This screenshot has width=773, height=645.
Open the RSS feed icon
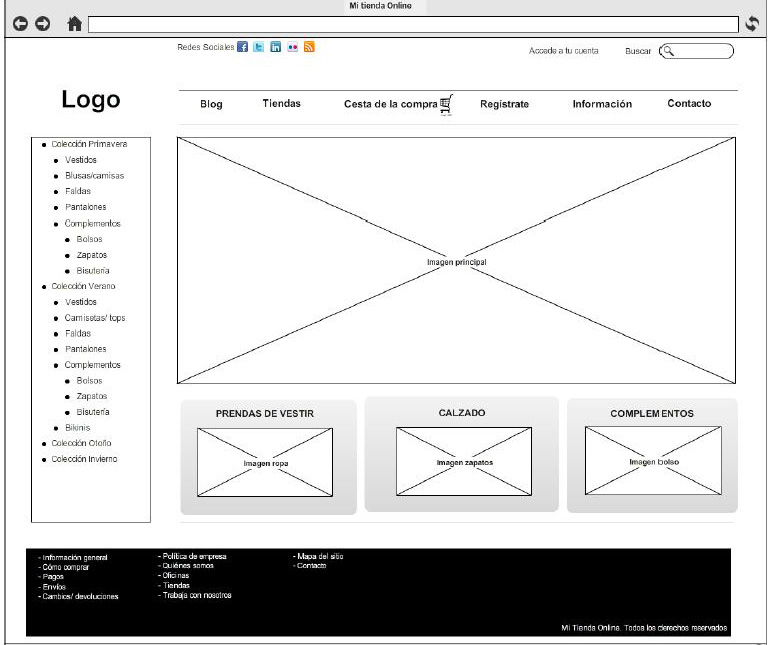click(x=309, y=47)
